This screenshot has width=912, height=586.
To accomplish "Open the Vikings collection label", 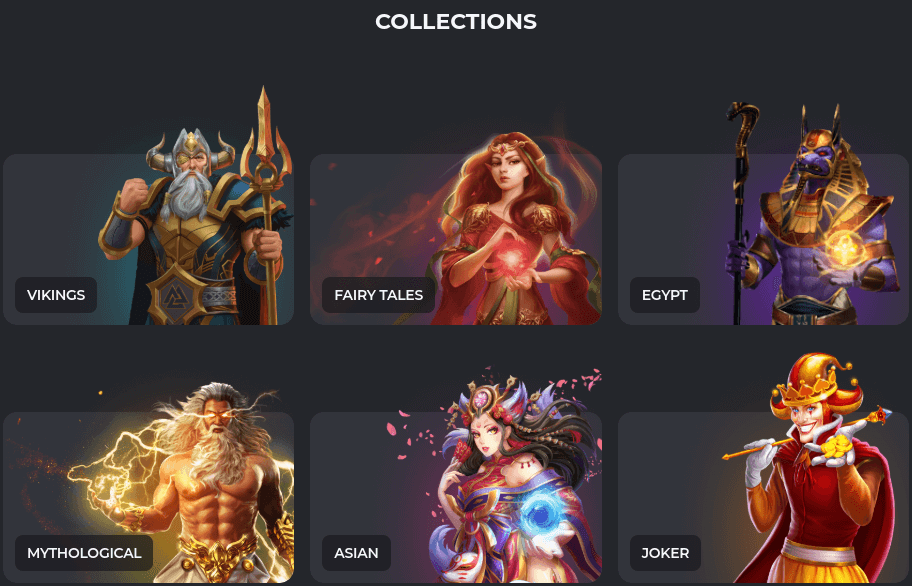I will coord(56,295).
